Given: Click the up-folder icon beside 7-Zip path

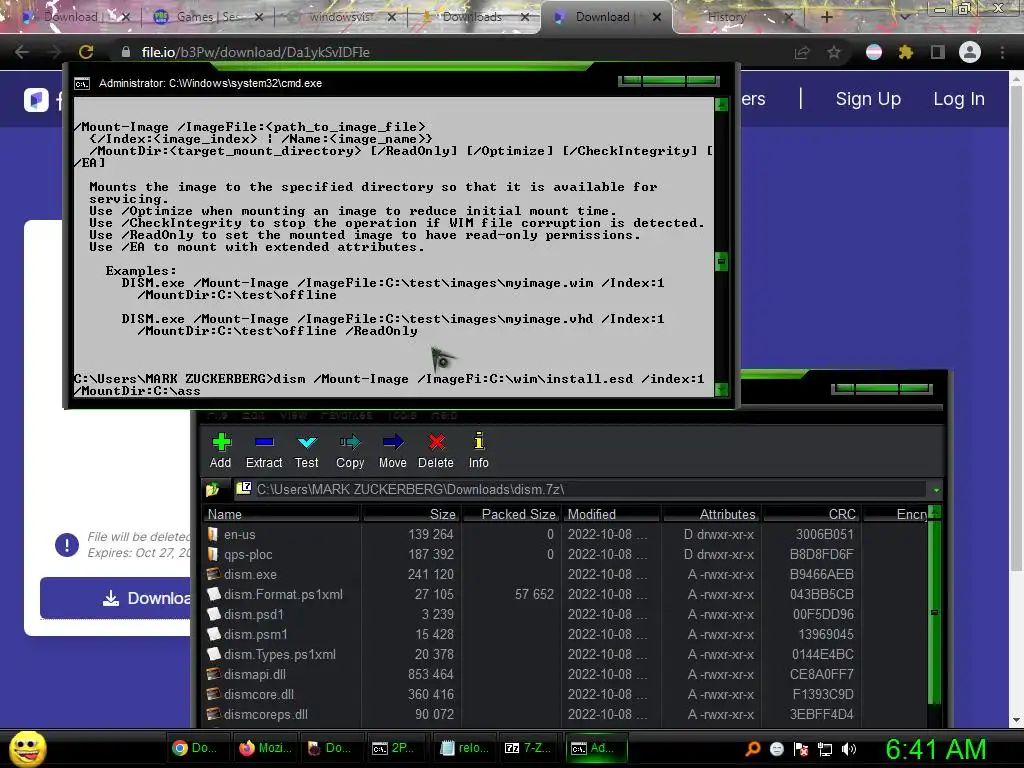Looking at the screenshot, I should click(x=212, y=489).
